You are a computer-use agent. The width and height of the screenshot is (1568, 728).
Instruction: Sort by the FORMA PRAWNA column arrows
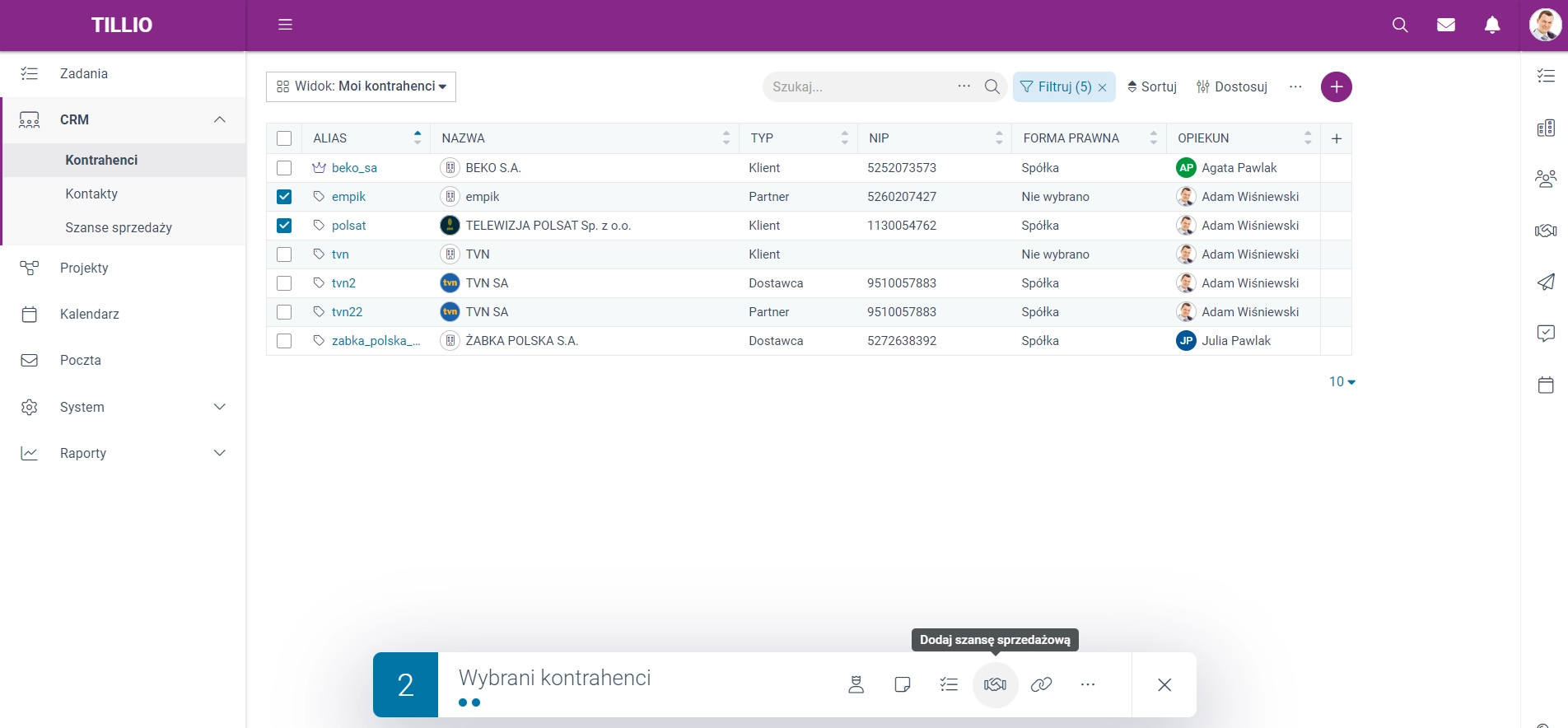[1154, 138]
